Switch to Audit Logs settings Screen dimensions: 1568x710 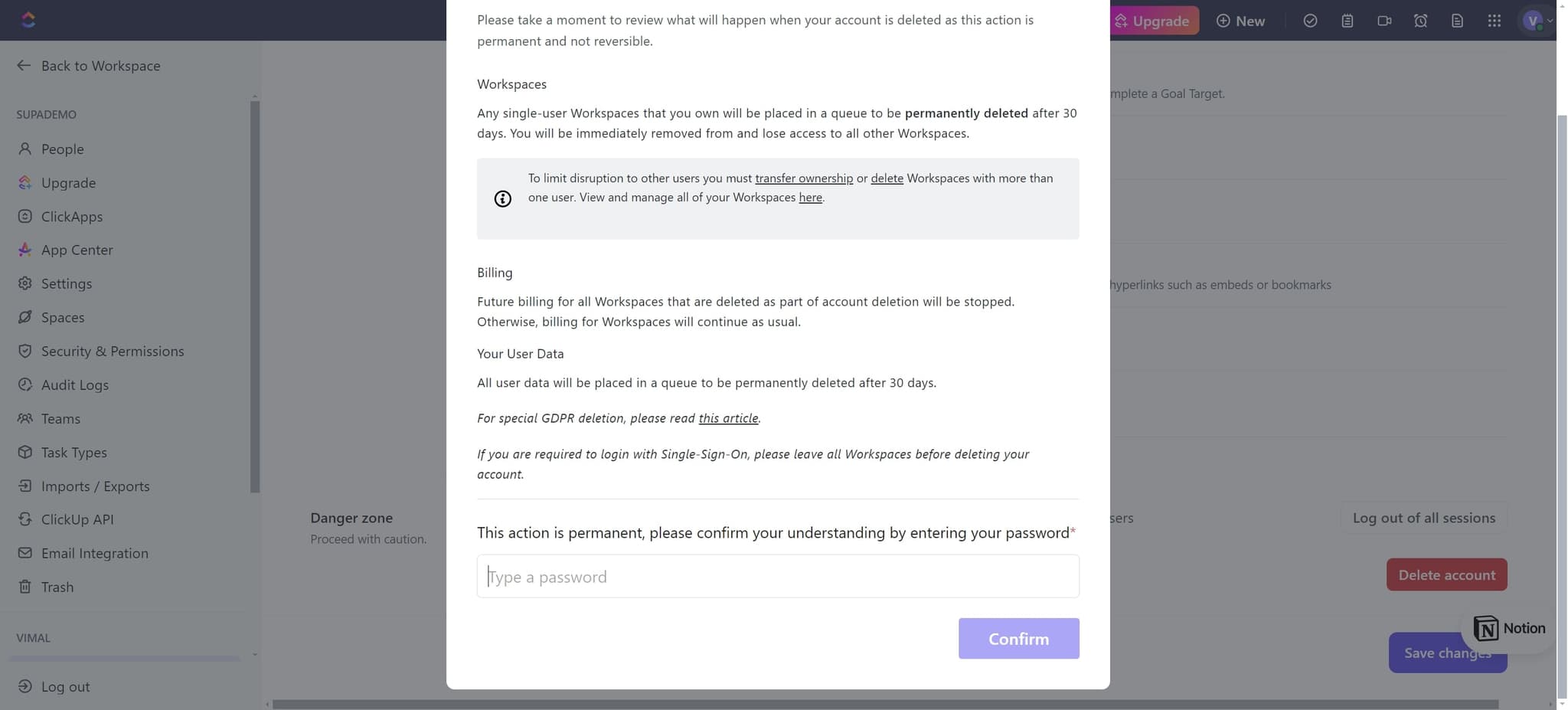(74, 384)
